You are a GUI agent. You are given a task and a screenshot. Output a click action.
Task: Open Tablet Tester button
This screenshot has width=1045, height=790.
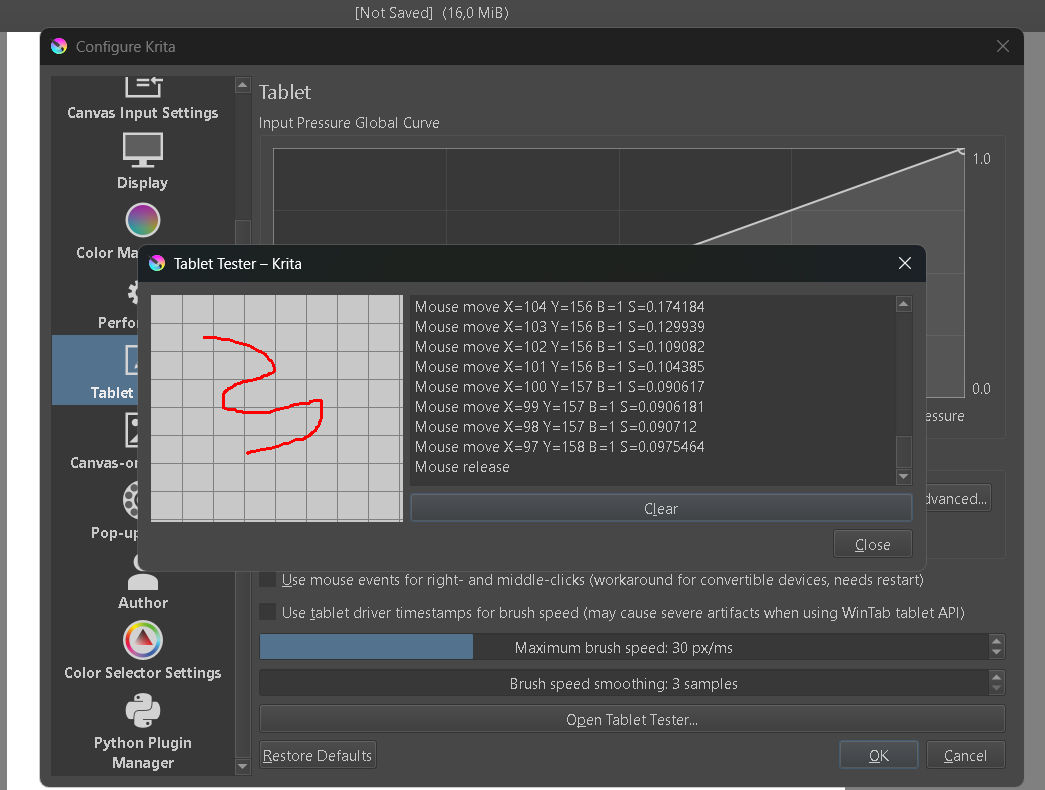[x=632, y=719]
